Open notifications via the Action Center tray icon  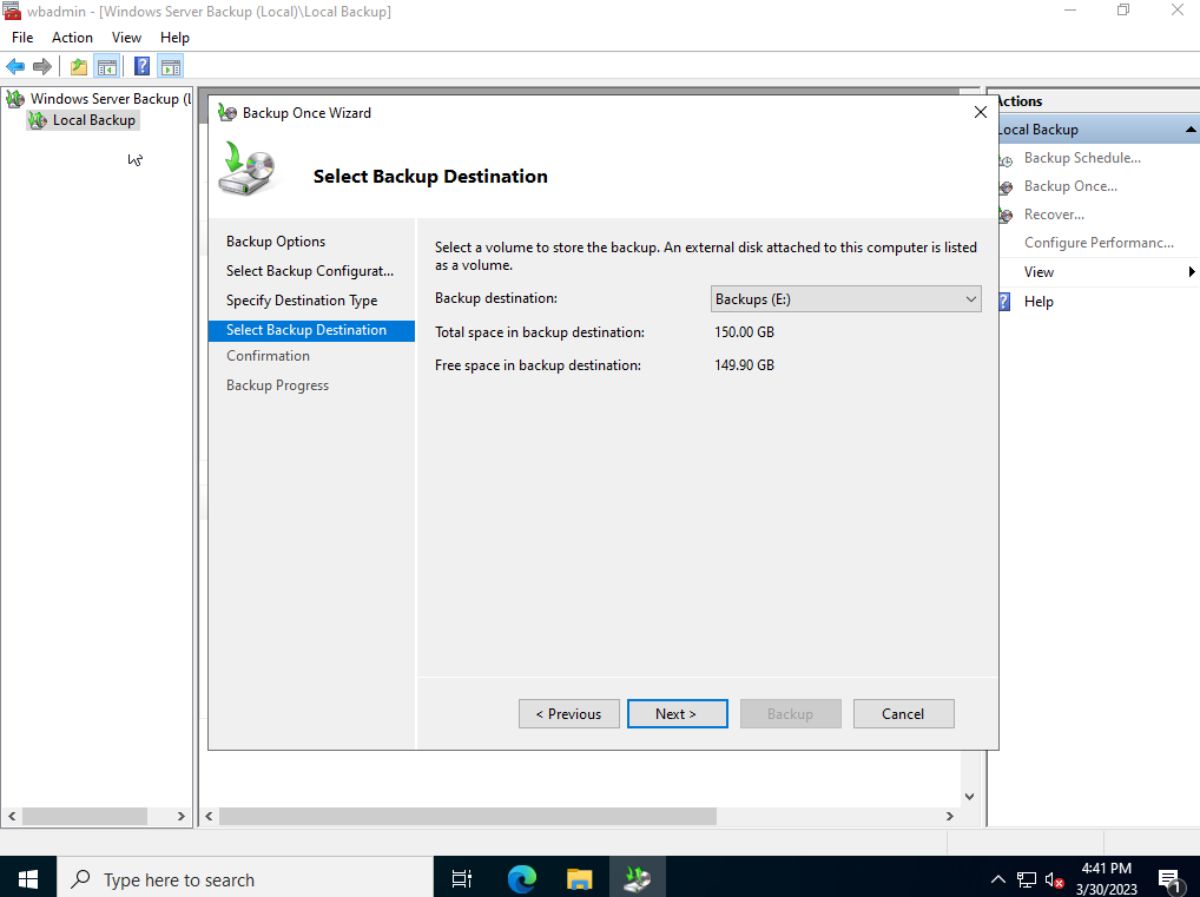pos(1170,878)
